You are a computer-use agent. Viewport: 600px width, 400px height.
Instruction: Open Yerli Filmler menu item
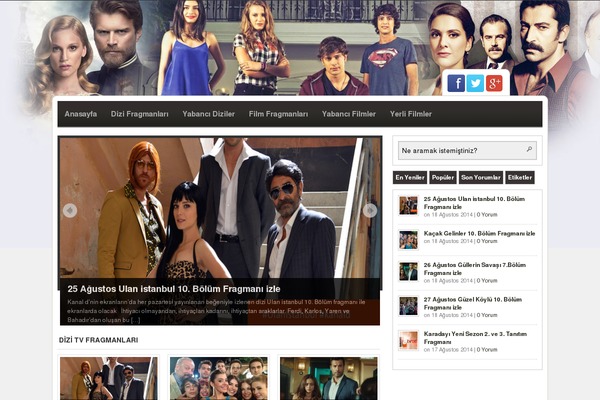[411, 114]
